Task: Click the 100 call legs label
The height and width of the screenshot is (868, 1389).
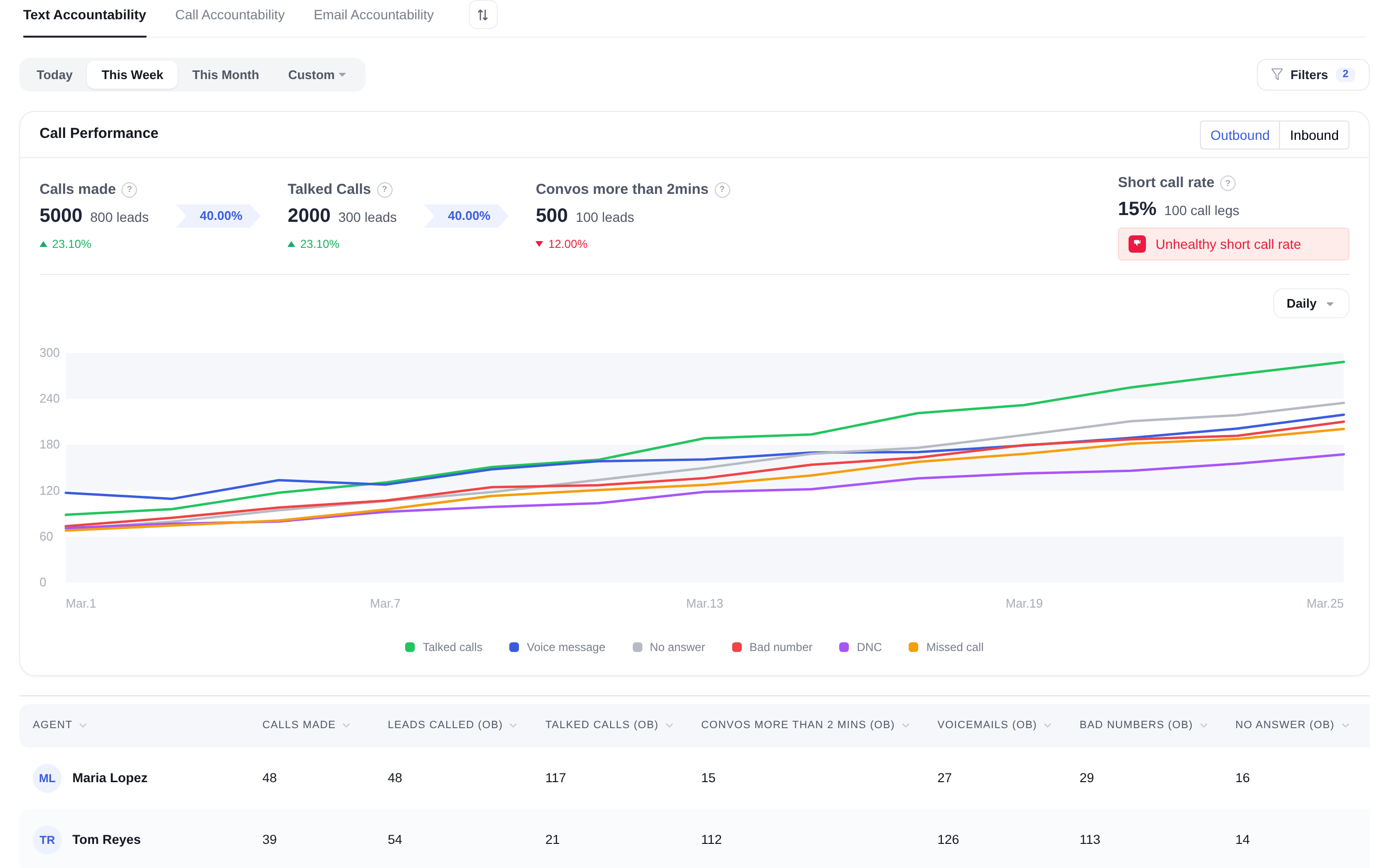Action: click(1201, 211)
